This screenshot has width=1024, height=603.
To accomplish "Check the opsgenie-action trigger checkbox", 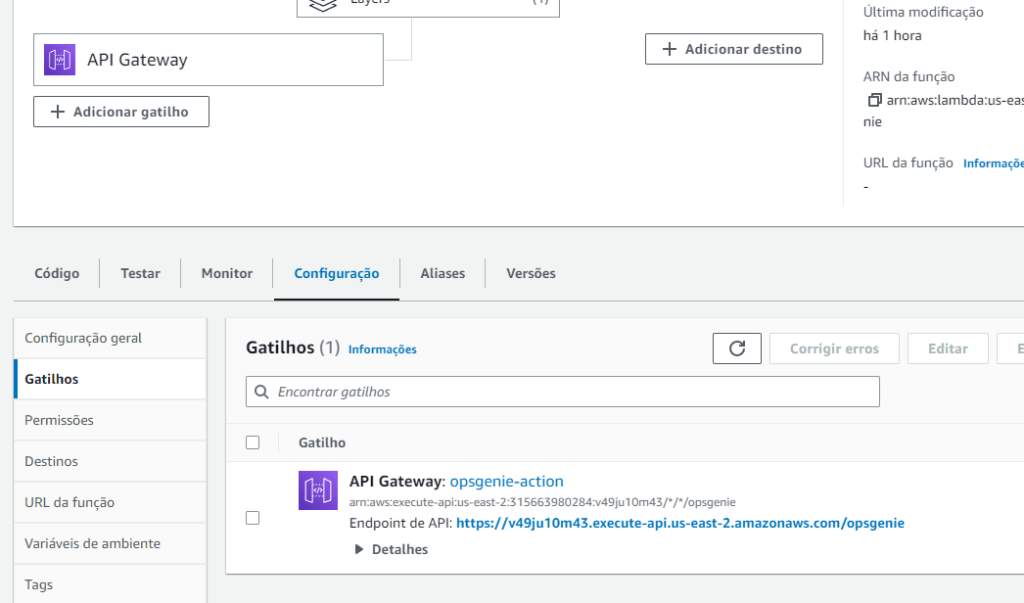I will click(x=253, y=518).
